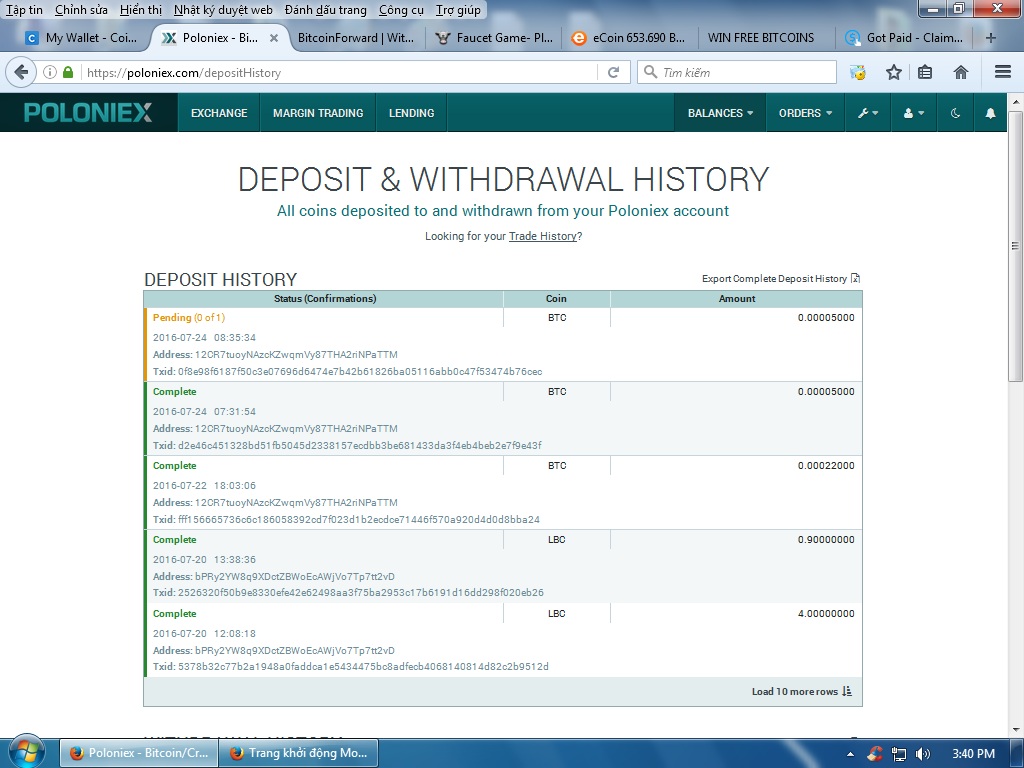Open the LENDING page

click(x=411, y=113)
